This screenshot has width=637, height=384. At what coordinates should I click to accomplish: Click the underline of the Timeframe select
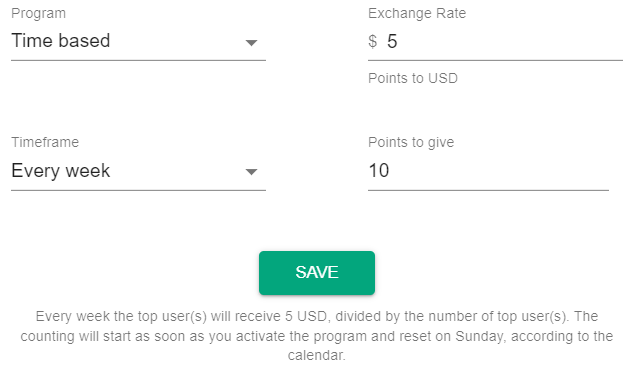(x=139, y=190)
